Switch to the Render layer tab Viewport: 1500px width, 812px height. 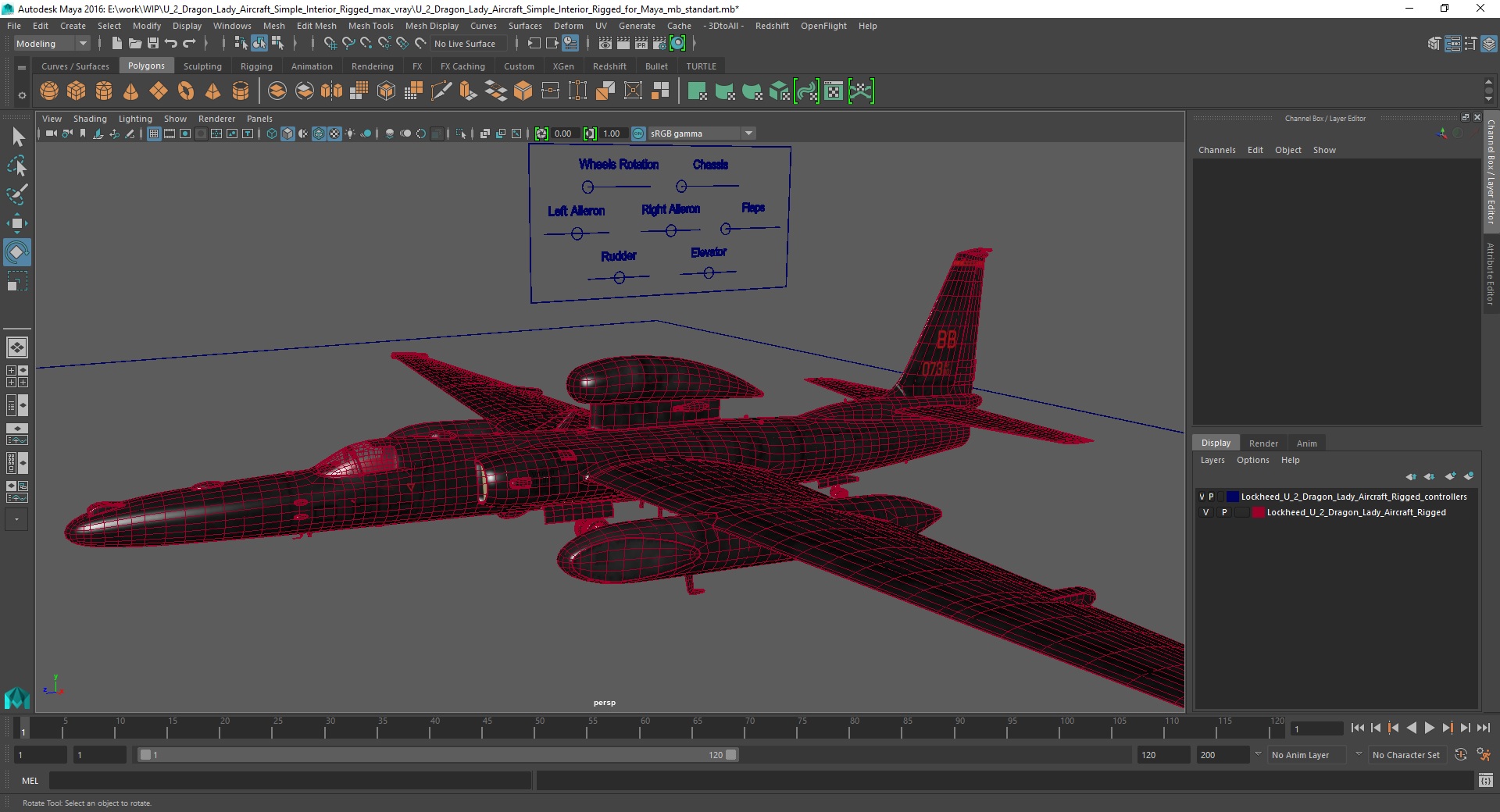point(1263,443)
